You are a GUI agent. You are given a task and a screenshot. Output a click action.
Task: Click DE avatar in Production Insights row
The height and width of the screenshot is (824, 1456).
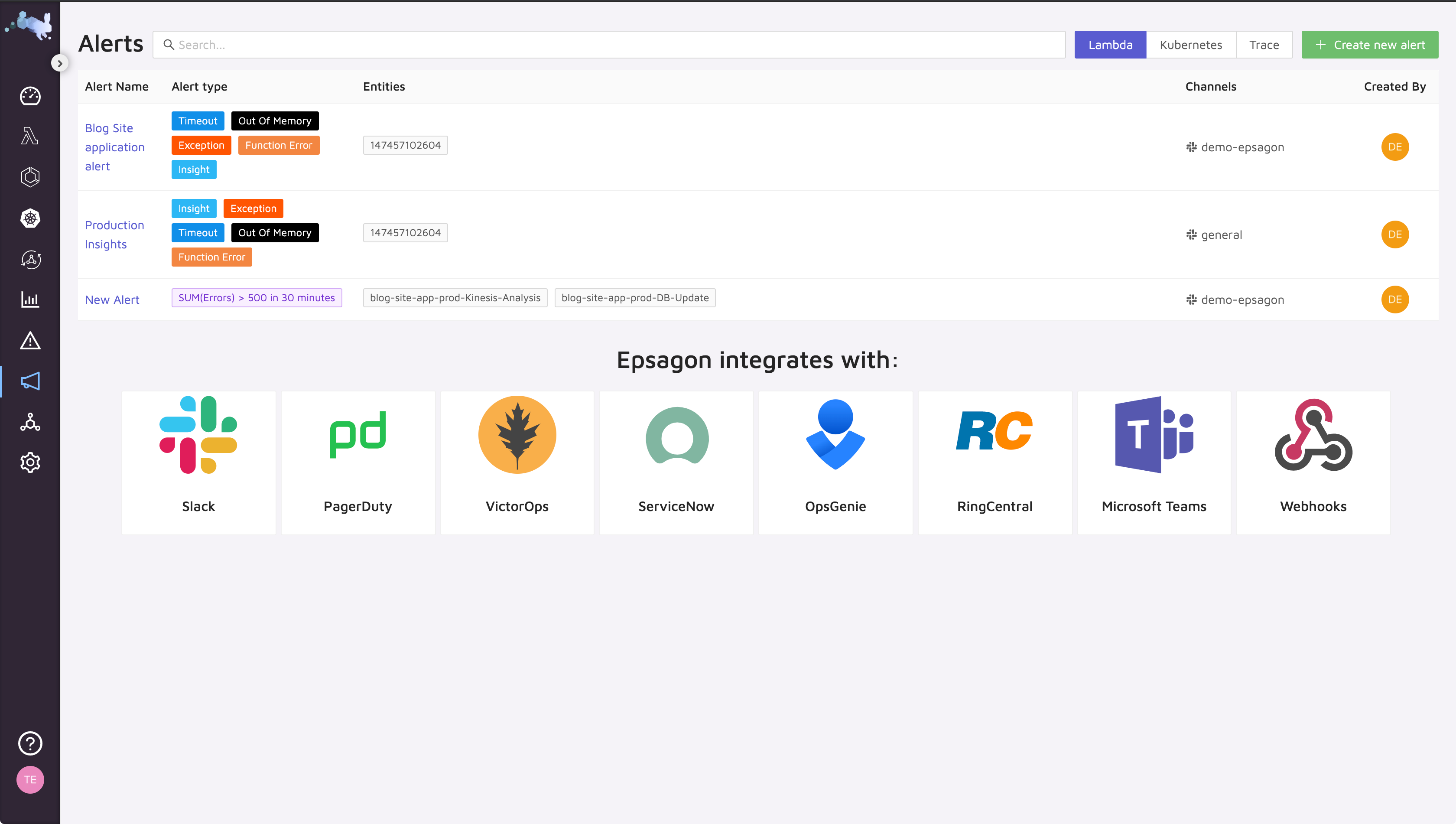pyautogui.click(x=1394, y=235)
